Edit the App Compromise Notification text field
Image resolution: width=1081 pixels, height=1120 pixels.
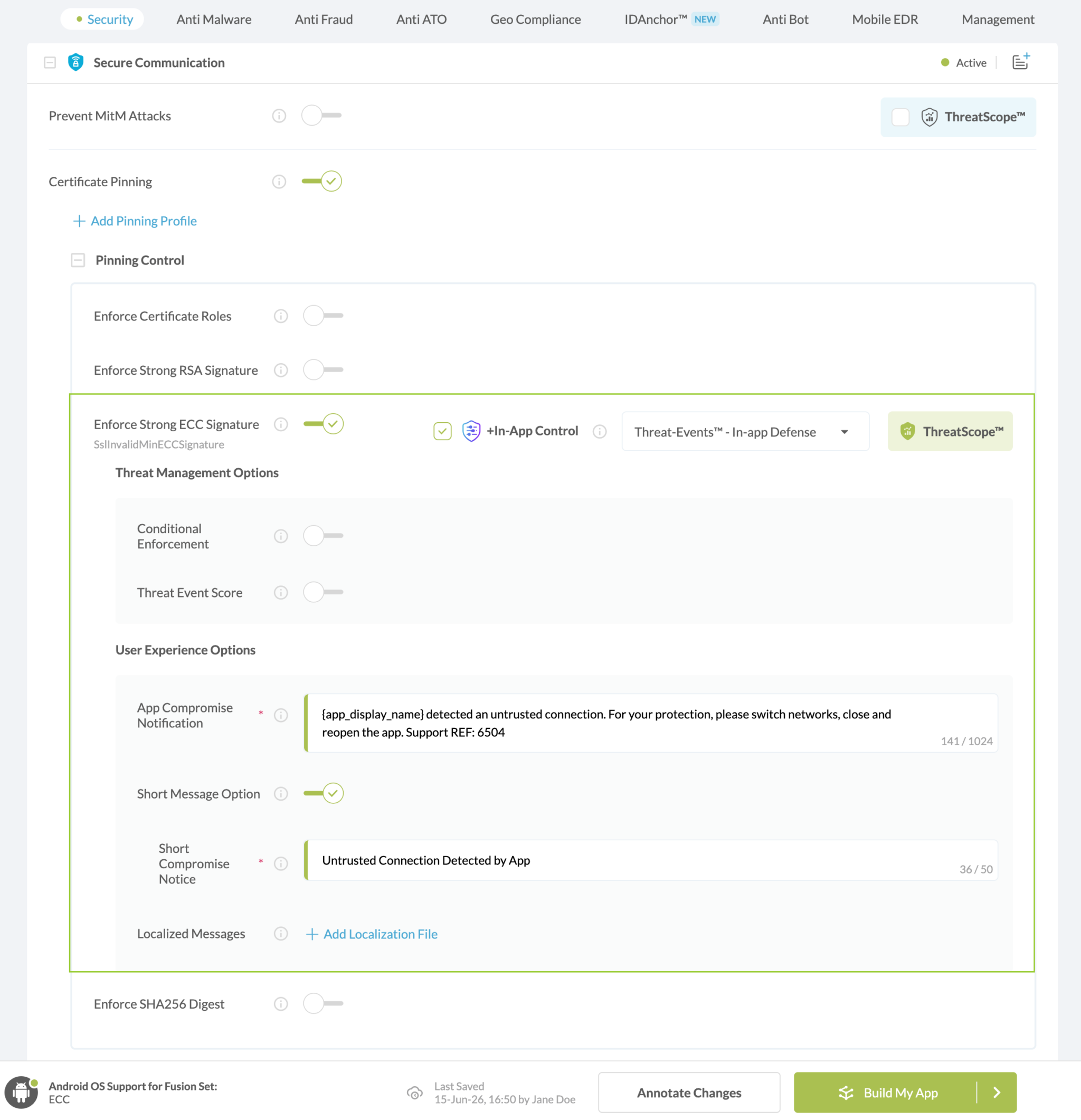point(651,723)
